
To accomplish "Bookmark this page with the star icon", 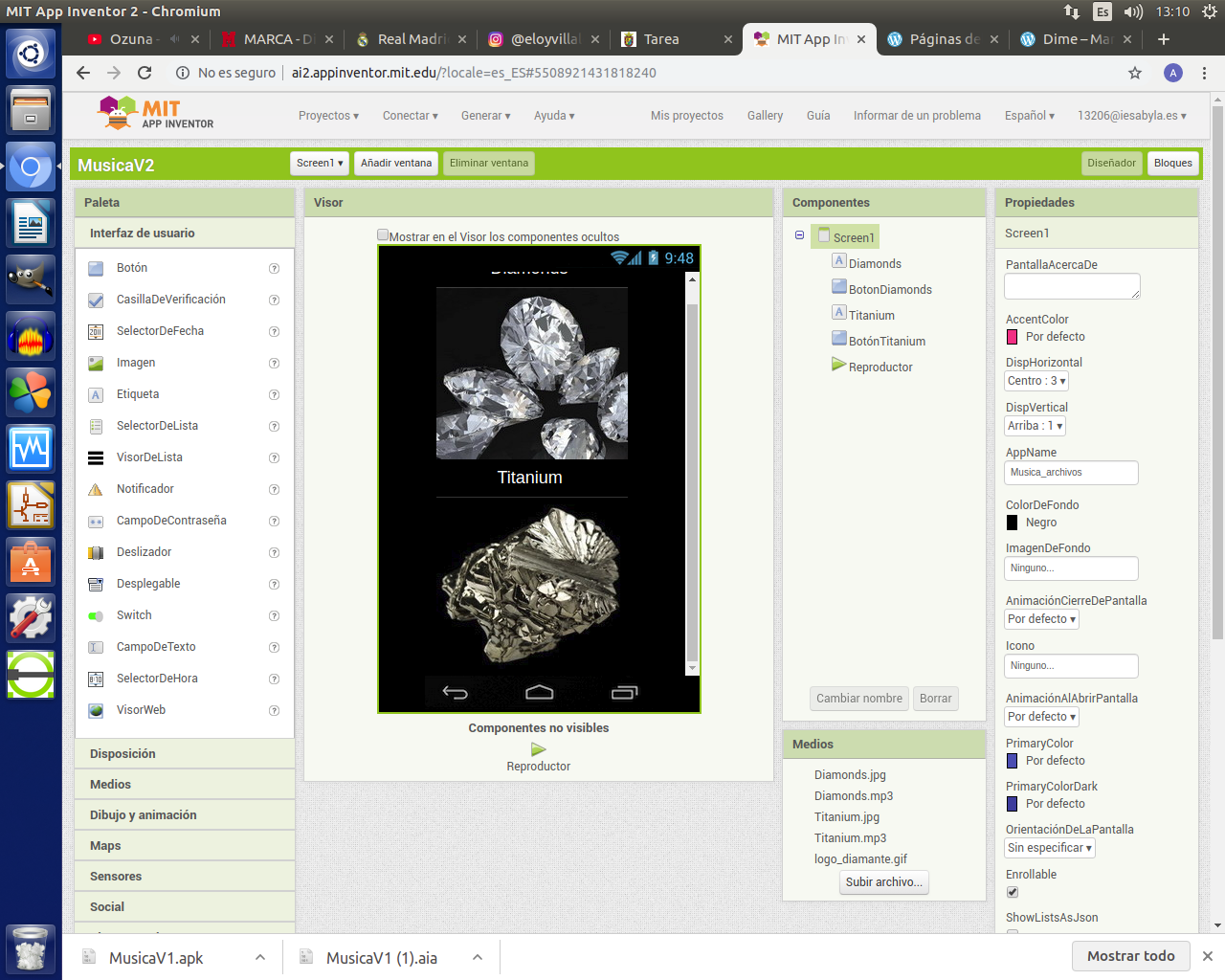I will (1135, 73).
